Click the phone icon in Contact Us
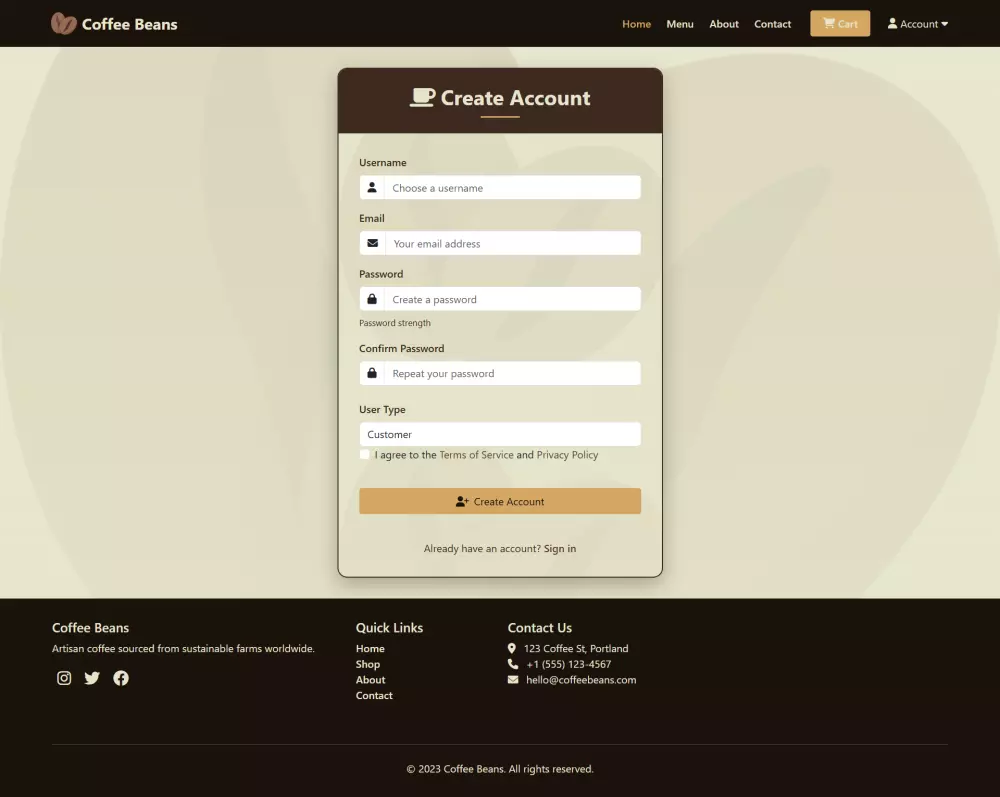1000x797 pixels. tap(513, 664)
